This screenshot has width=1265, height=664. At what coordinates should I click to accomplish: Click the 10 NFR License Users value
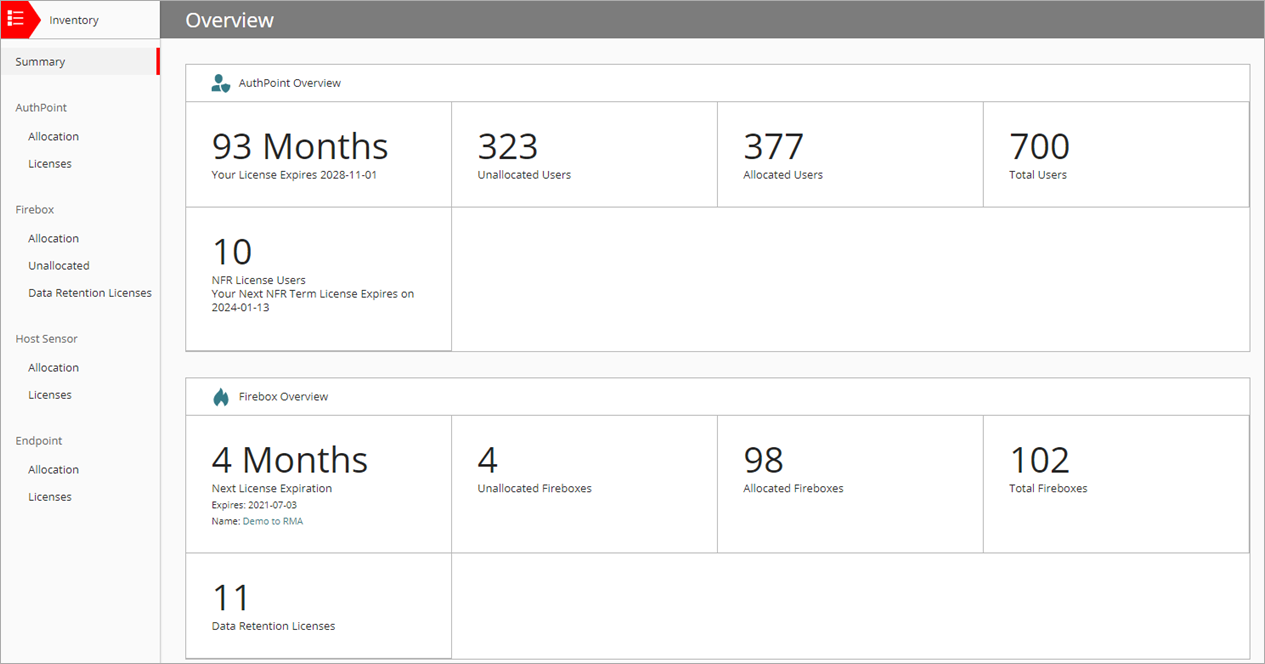tap(232, 252)
